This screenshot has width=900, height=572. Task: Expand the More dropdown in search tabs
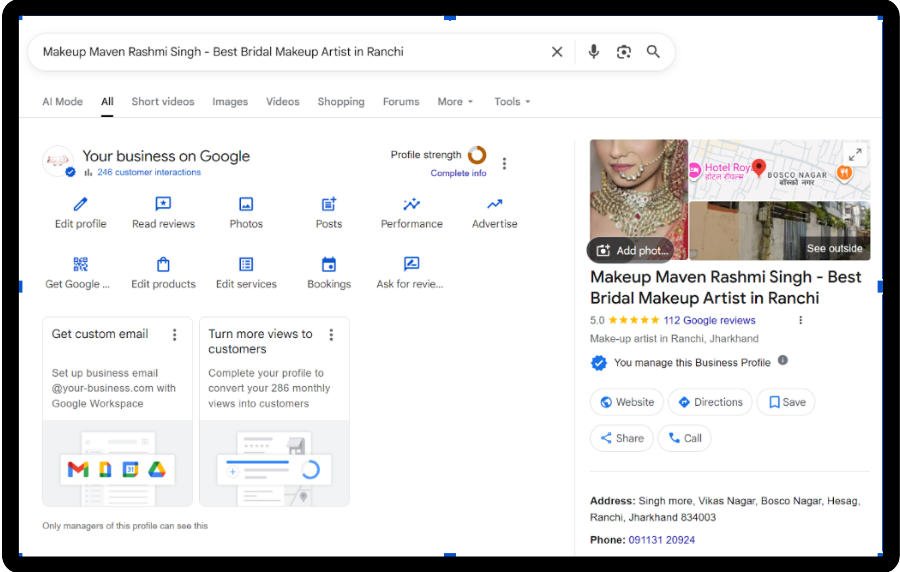[455, 102]
